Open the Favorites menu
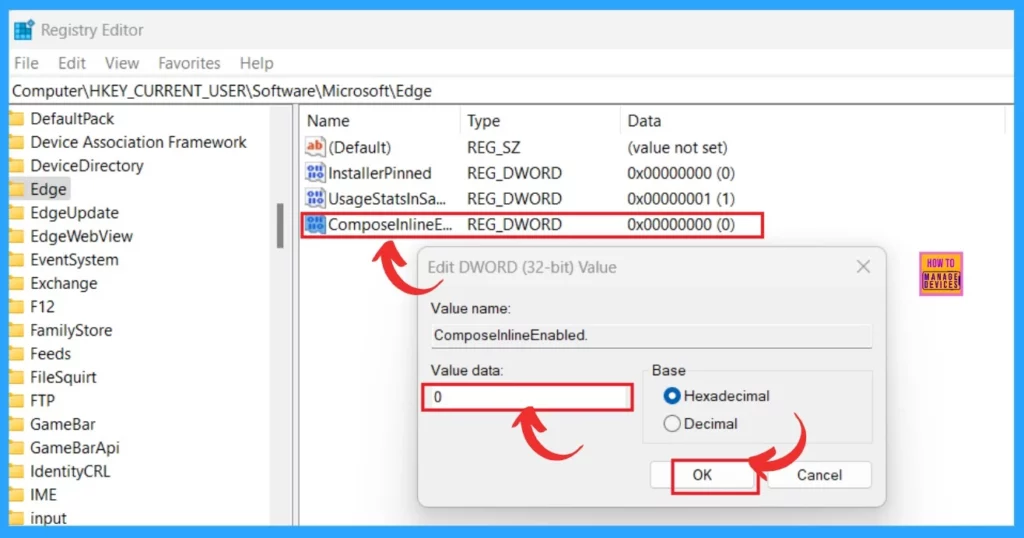Viewport: 1024px width, 538px height. click(x=189, y=63)
